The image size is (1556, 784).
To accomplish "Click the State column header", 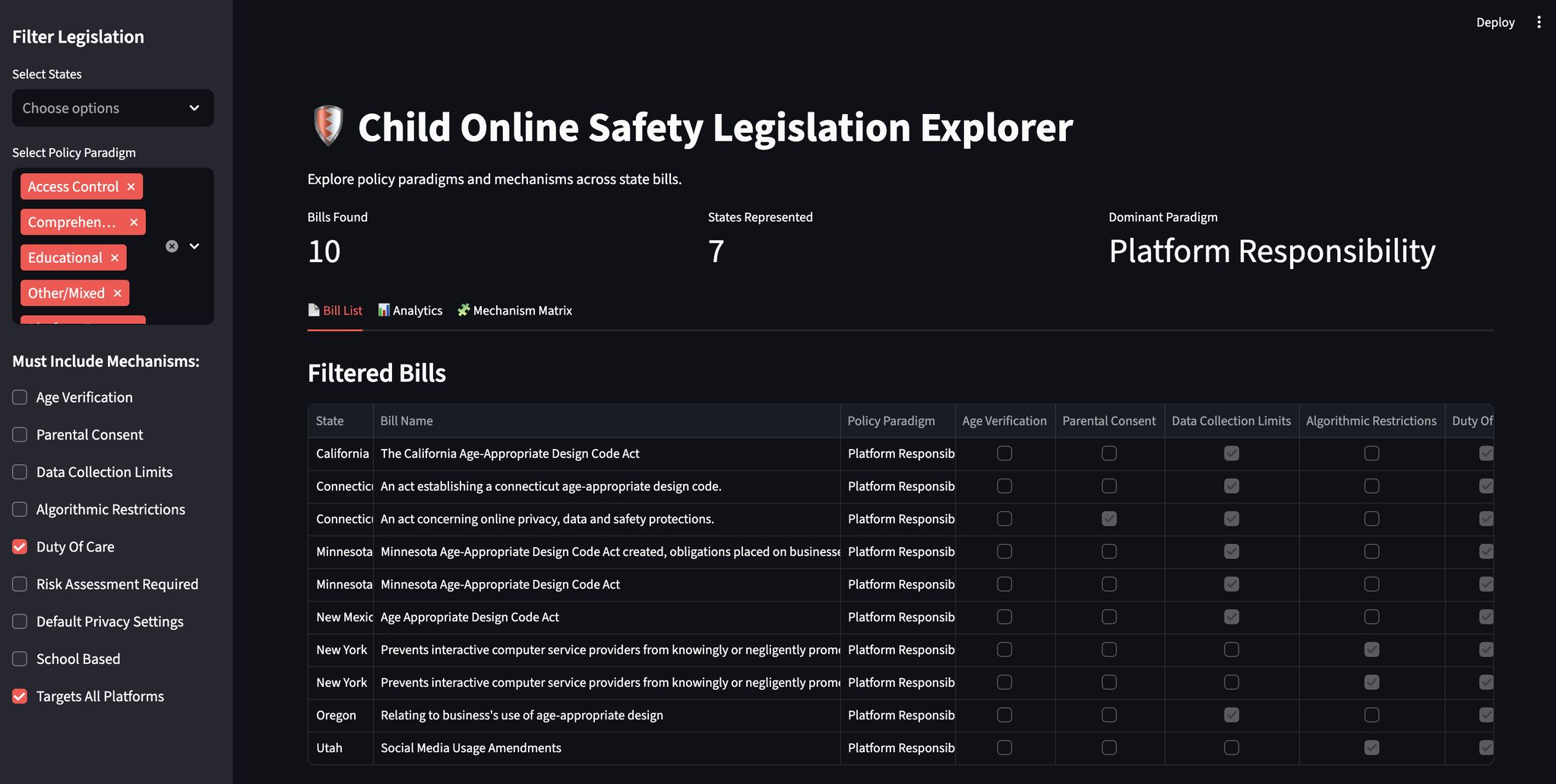I will (x=330, y=421).
